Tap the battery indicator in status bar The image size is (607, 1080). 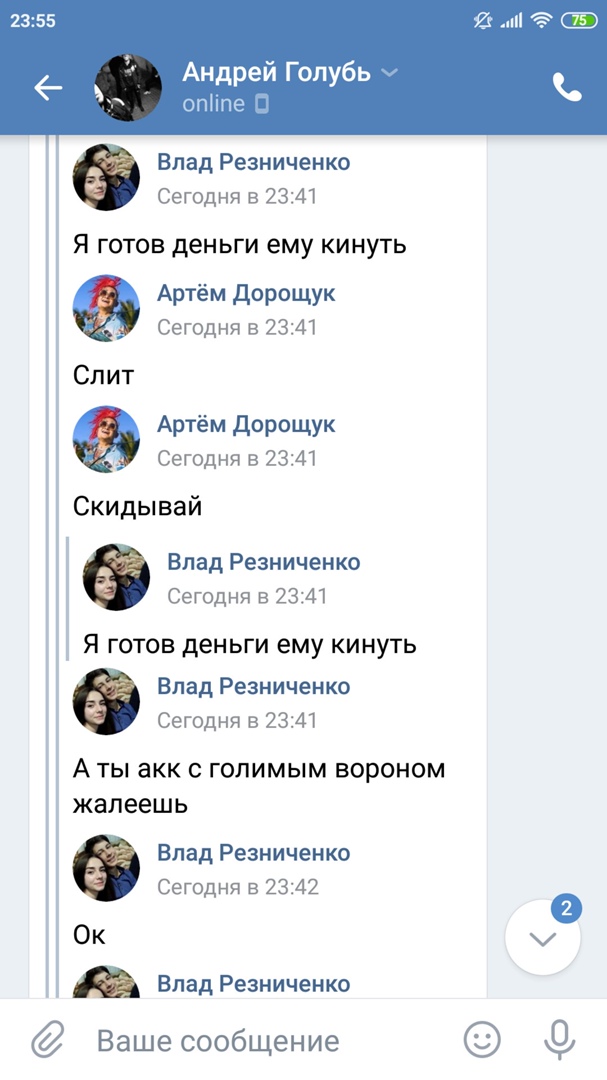[579, 20]
